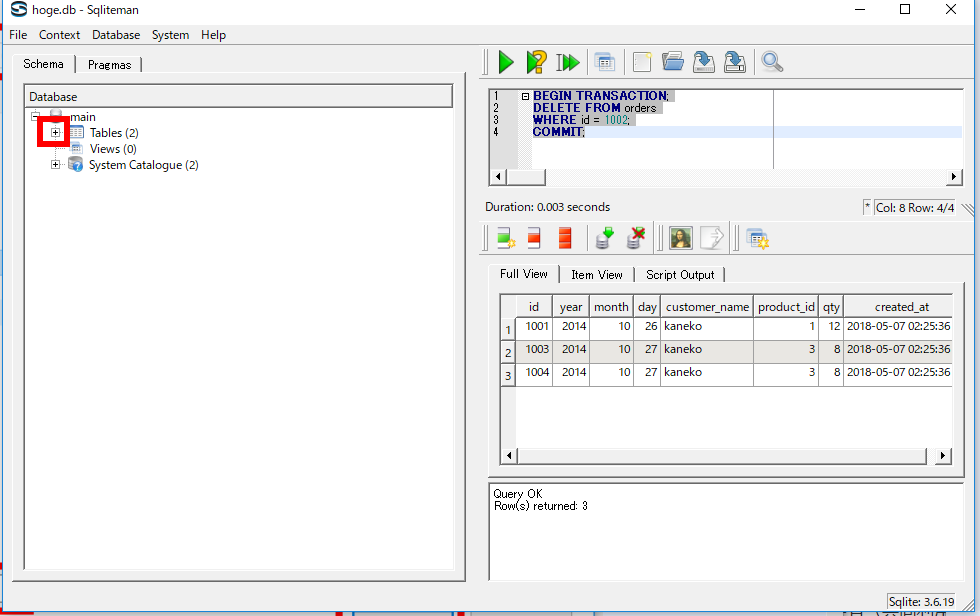Image resolution: width=980 pixels, height=616 pixels.
Task: Select the Schema tab
Action: click(43, 64)
